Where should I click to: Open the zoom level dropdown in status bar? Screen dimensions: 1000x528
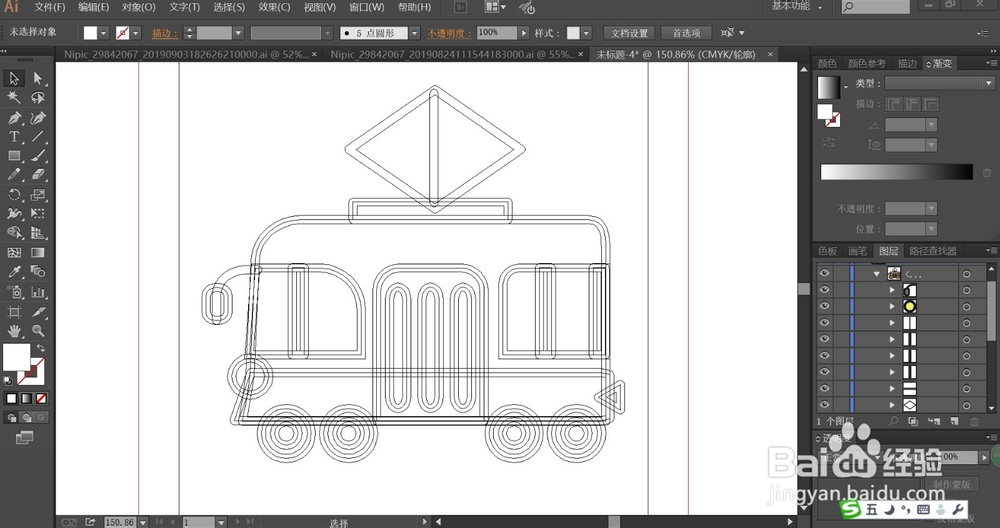pos(143,522)
